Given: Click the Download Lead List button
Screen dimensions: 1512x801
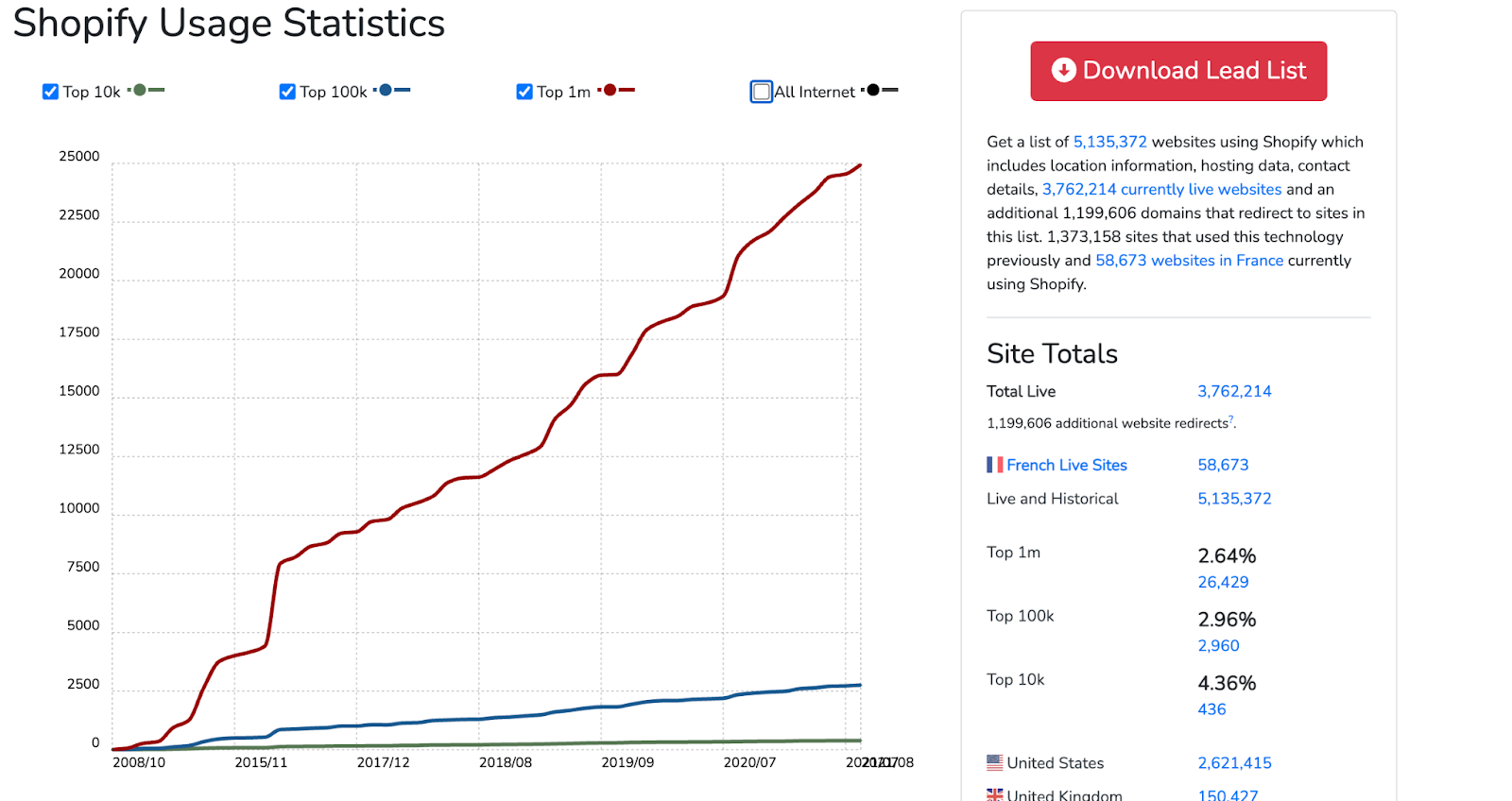Looking at the screenshot, I should tap(1178, 71).
